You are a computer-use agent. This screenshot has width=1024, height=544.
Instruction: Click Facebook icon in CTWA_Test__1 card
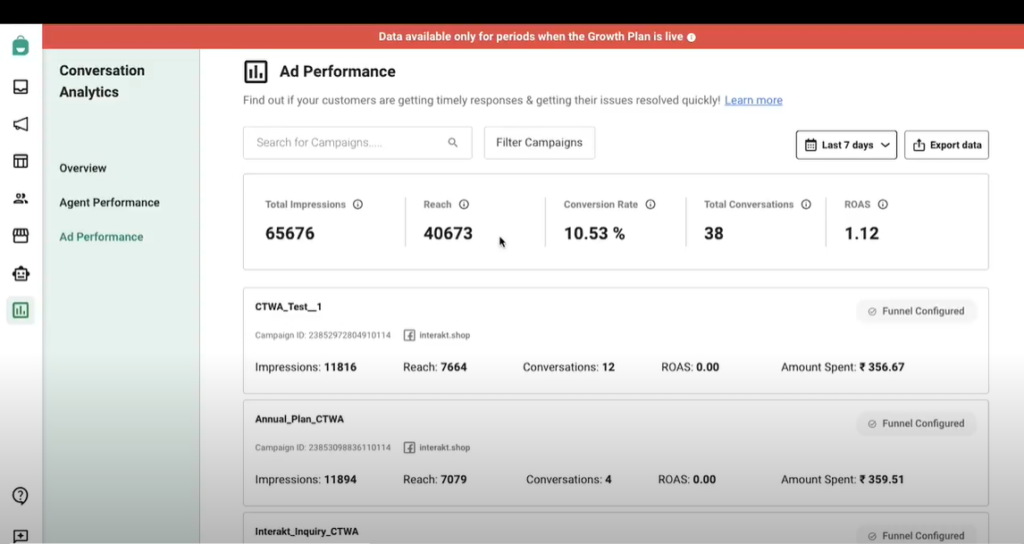coord(409,335)
